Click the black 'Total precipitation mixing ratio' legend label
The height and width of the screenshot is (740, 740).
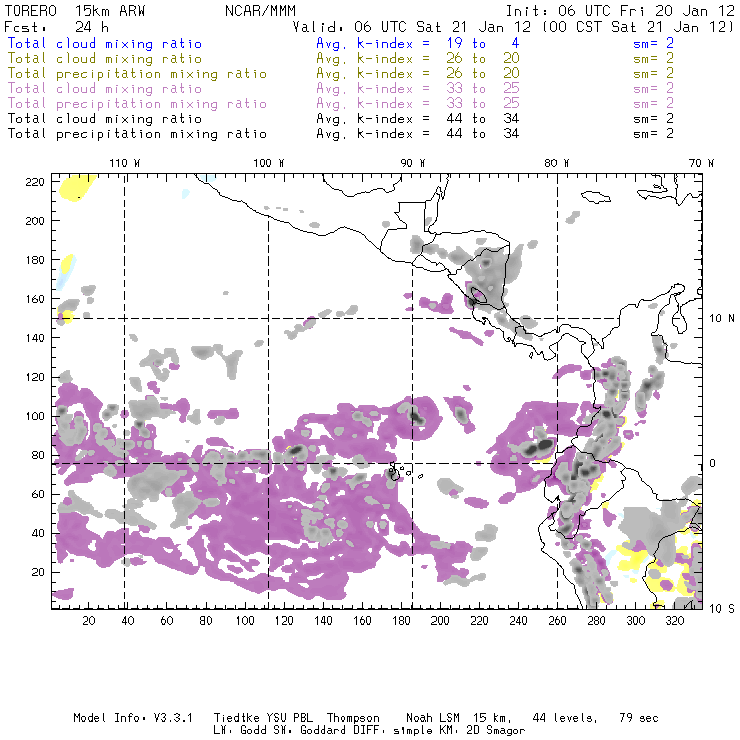pyautogui.click(x=137, y=134)
